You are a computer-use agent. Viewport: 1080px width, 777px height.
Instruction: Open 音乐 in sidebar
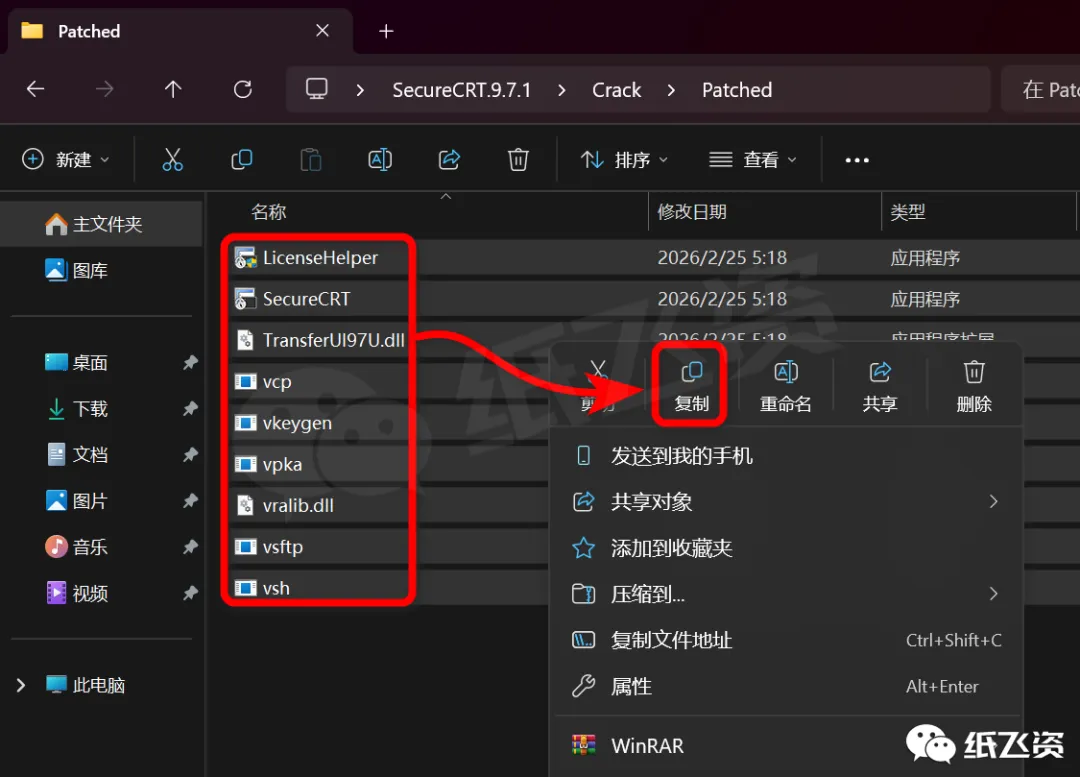click(90, 547)
